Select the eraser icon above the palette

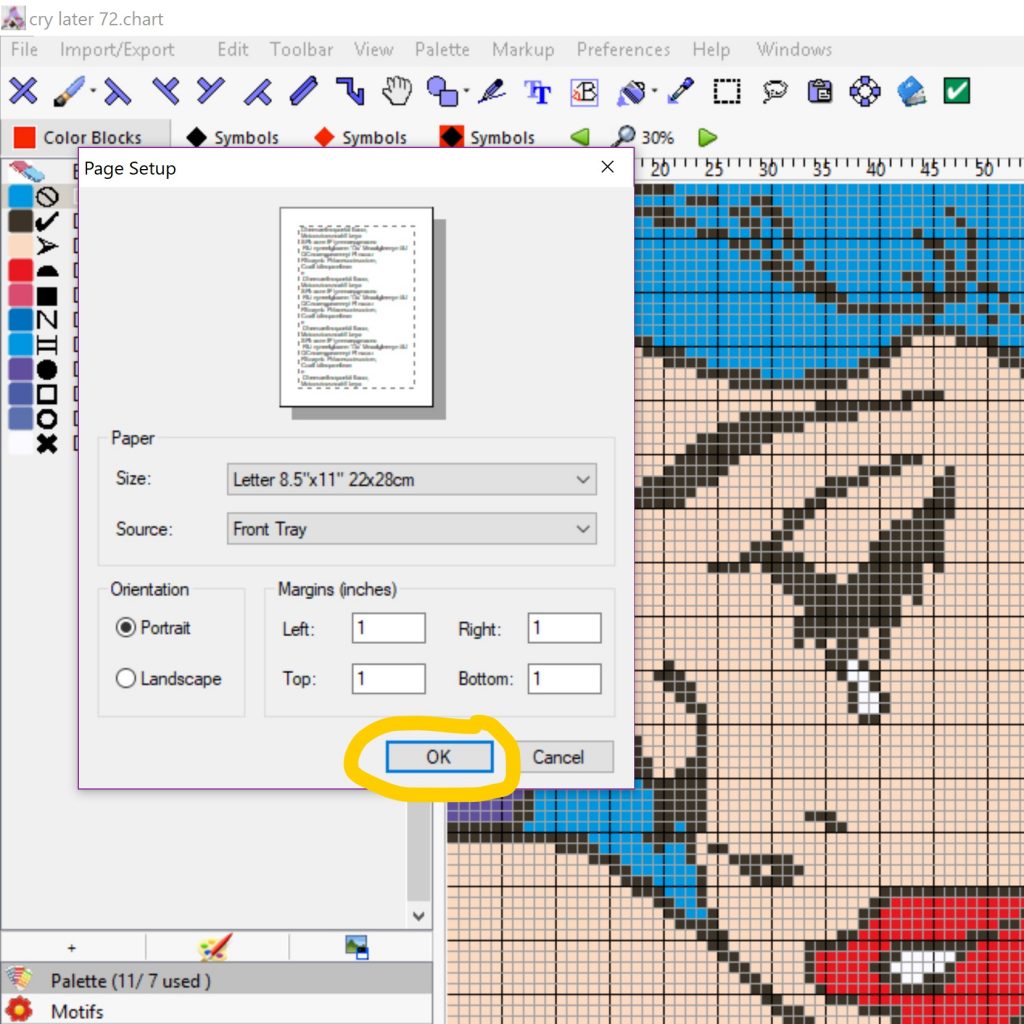(x=27, y=171)
